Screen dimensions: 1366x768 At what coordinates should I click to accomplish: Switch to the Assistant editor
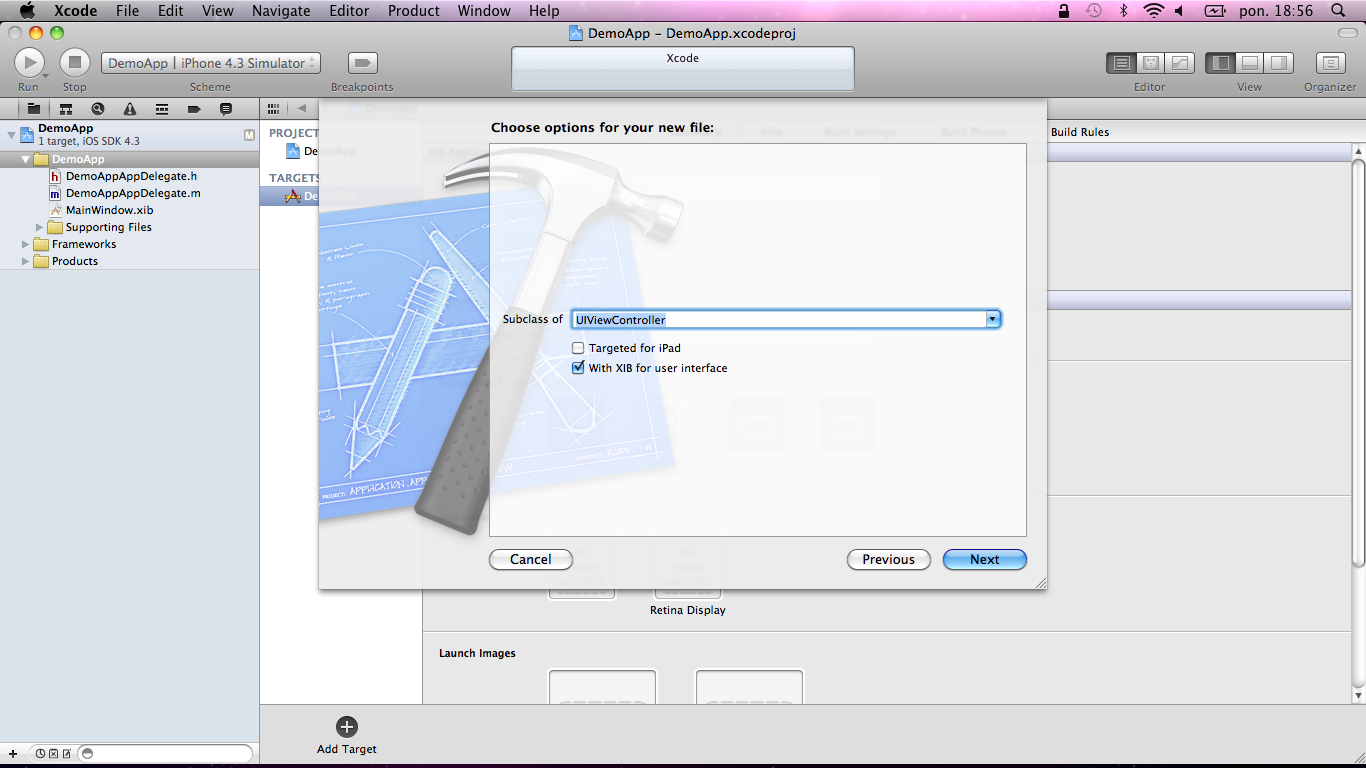[x=1150, y=63]
